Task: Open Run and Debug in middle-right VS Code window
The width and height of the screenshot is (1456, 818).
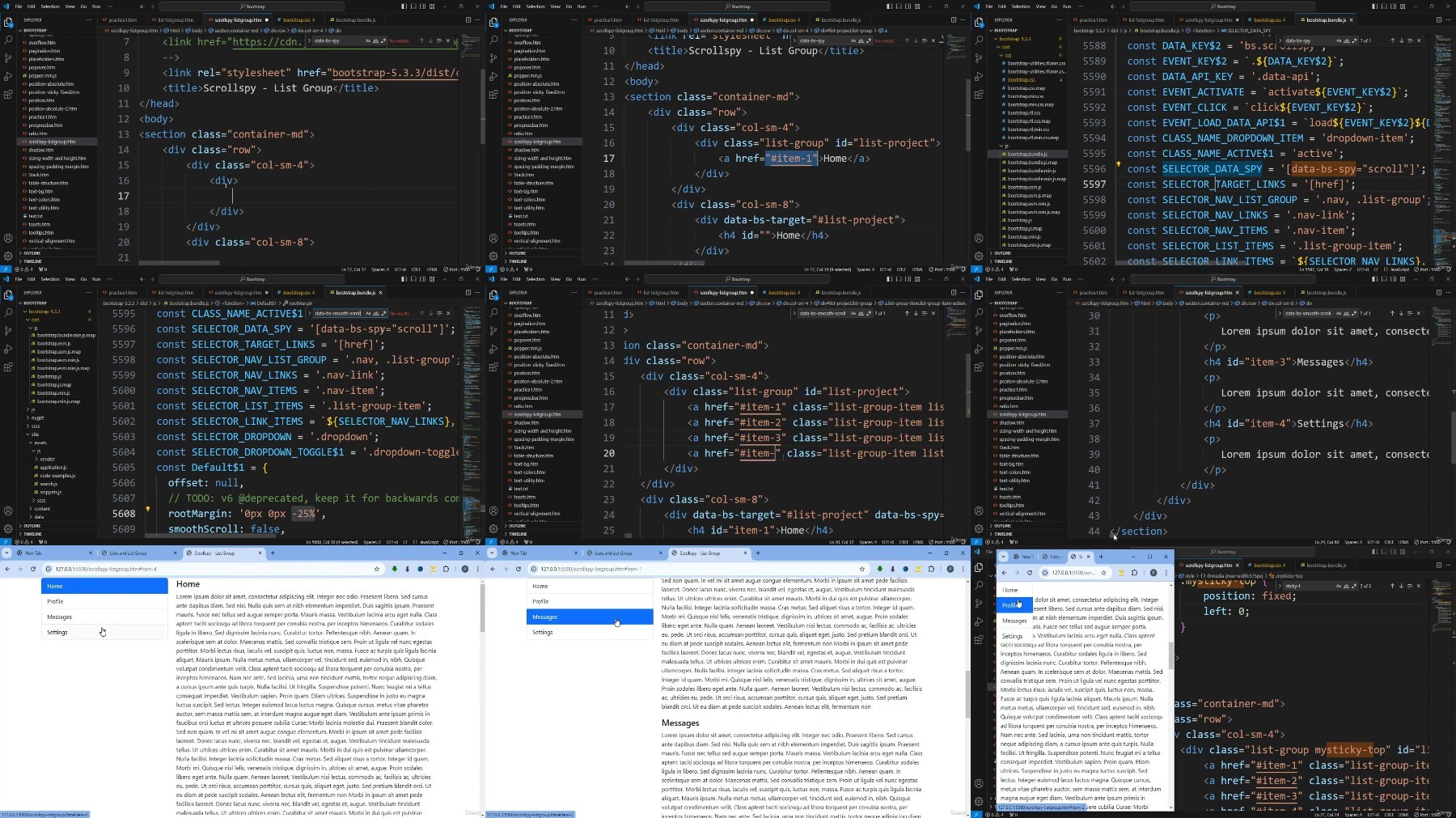Action: point(979,349)
